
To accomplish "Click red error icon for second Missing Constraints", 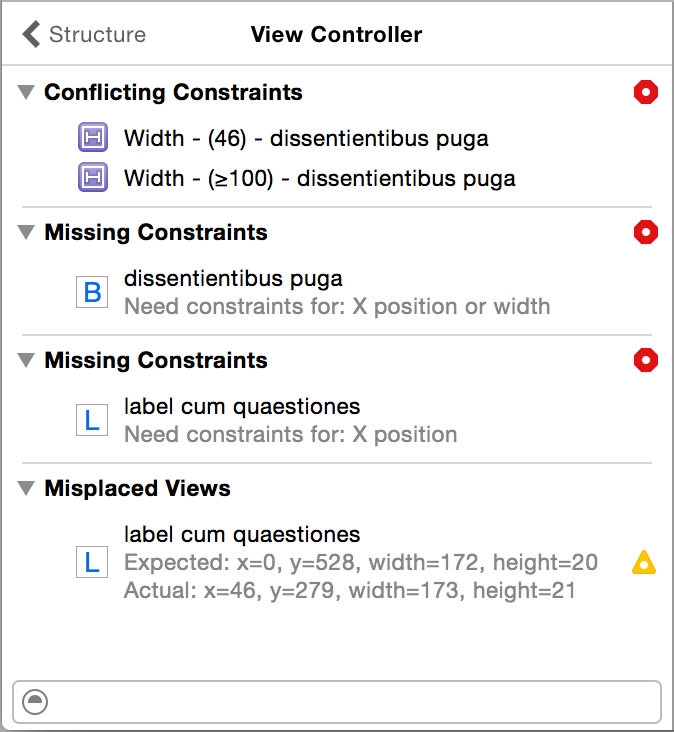I will click(x=646, y=361).
